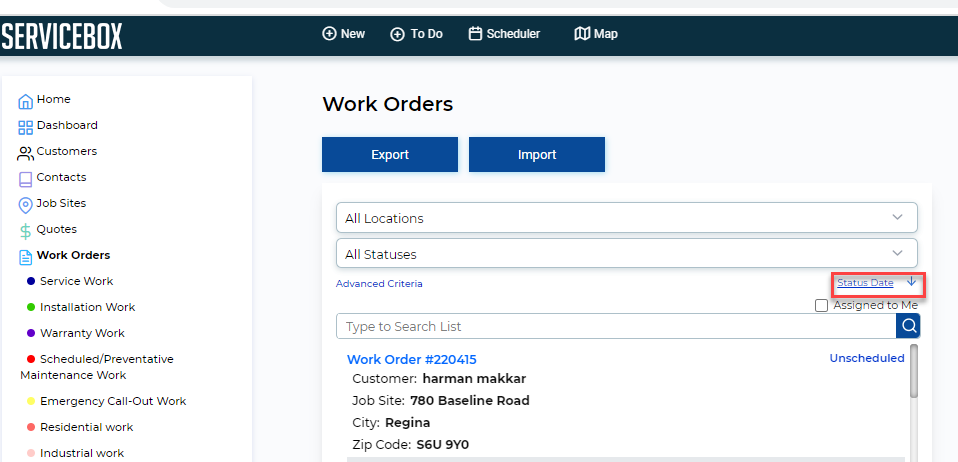The width and height of the screenshot is (958, 462).
Task: Click the plus icon beside To Do
Action: (x=397, y=34)
